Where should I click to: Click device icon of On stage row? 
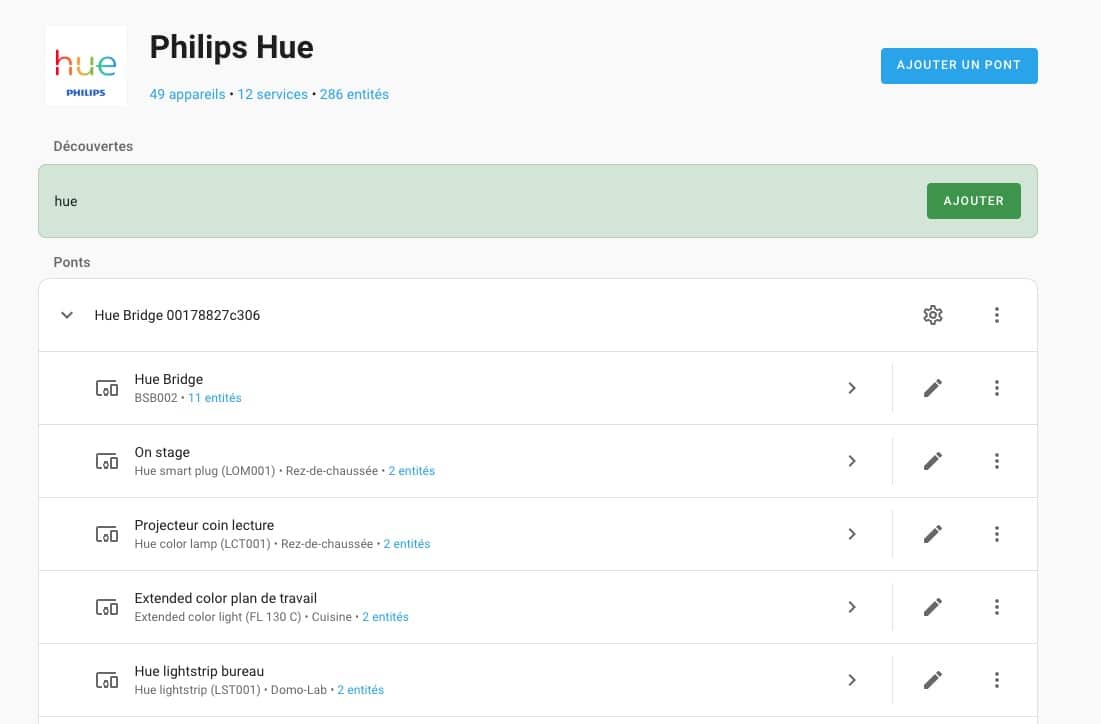pos(107,461)
